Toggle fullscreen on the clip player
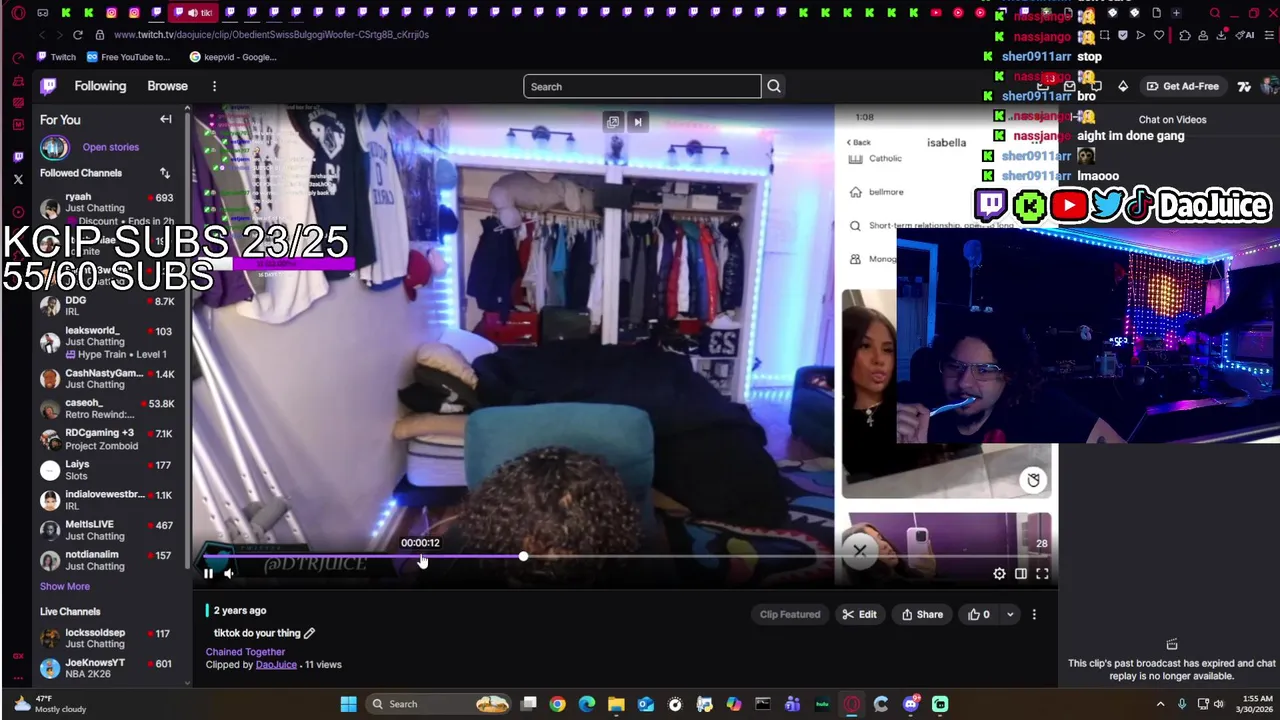1280x720 pixels. click(1042, 573)
